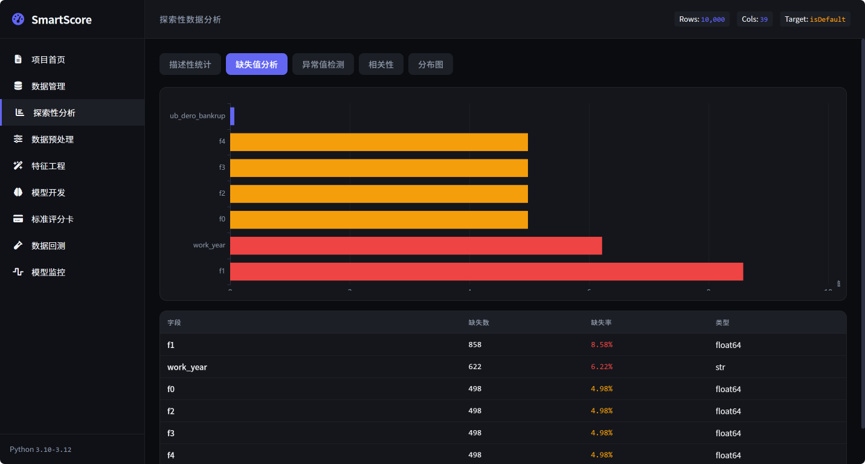Click the 数据预处理 sliders icon

[x=18, y=139]
